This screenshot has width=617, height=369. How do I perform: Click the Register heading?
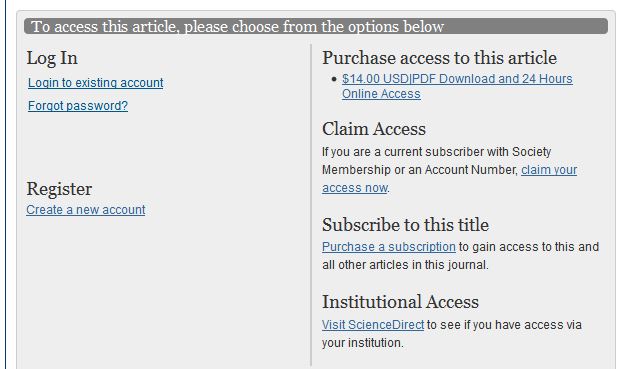[x=59, y=189]
